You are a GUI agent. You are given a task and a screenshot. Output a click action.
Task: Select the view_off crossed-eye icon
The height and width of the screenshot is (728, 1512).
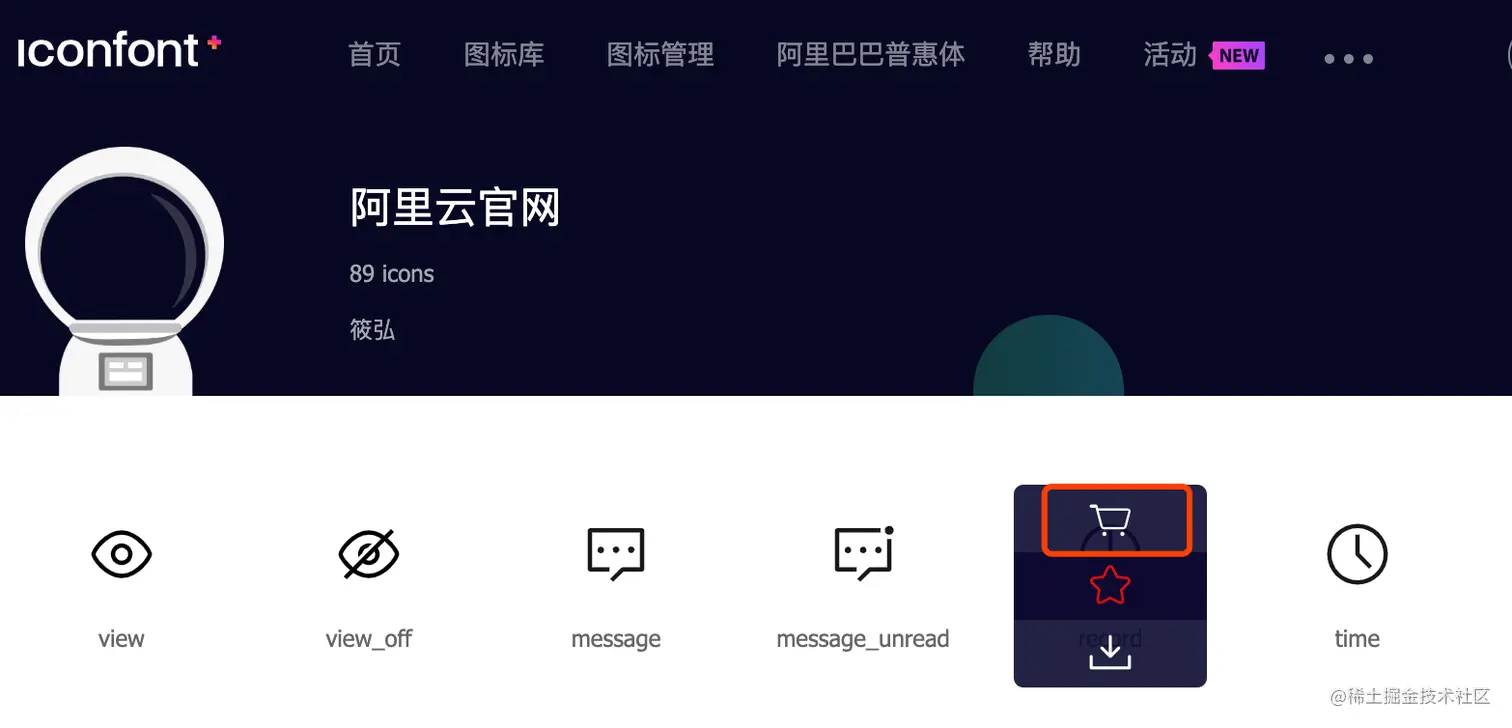pyautogui.click(x=369, y=554)
